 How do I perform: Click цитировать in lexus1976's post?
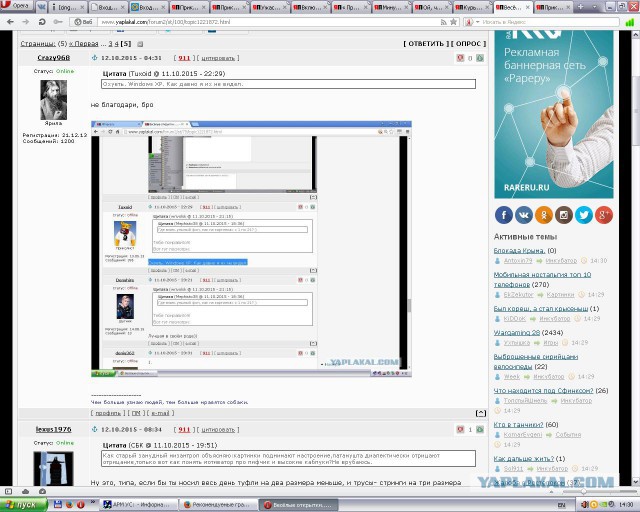pyautogui.click(x=218, y=430)
